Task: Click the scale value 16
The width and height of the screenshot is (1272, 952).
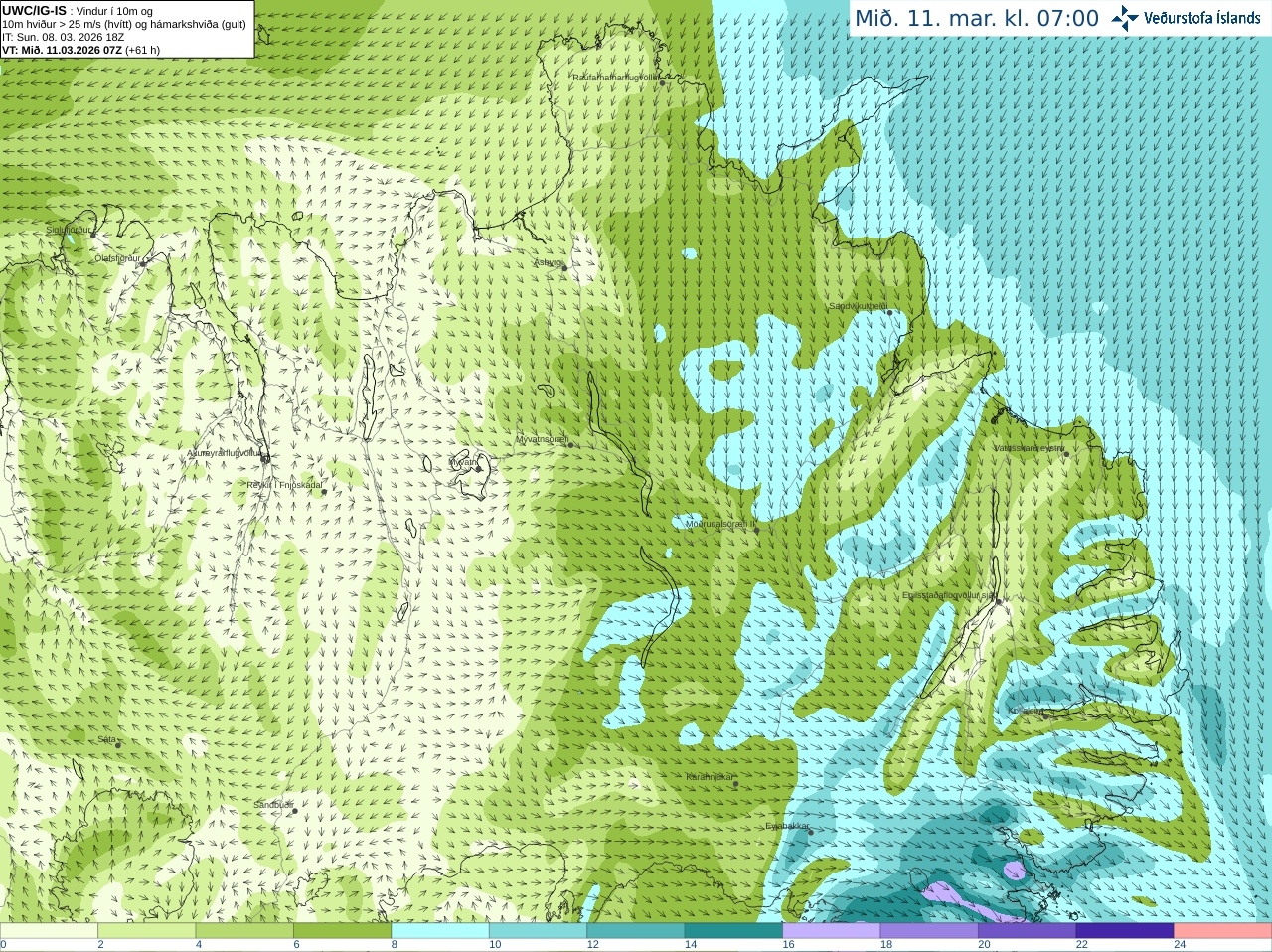Action: point(788,945)
